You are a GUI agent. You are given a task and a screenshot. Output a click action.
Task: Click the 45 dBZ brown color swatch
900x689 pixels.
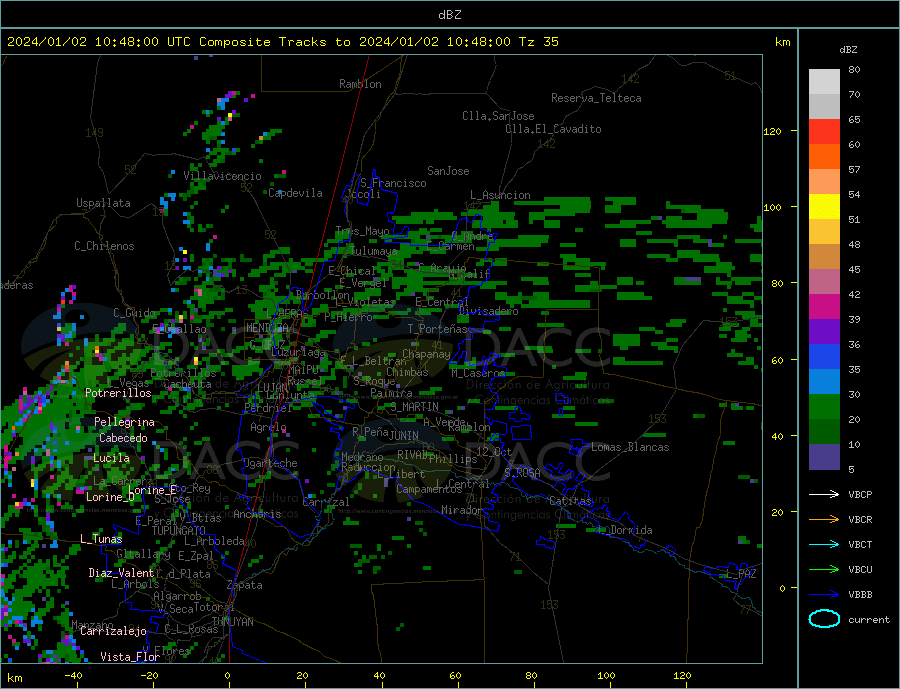(824, 256)
